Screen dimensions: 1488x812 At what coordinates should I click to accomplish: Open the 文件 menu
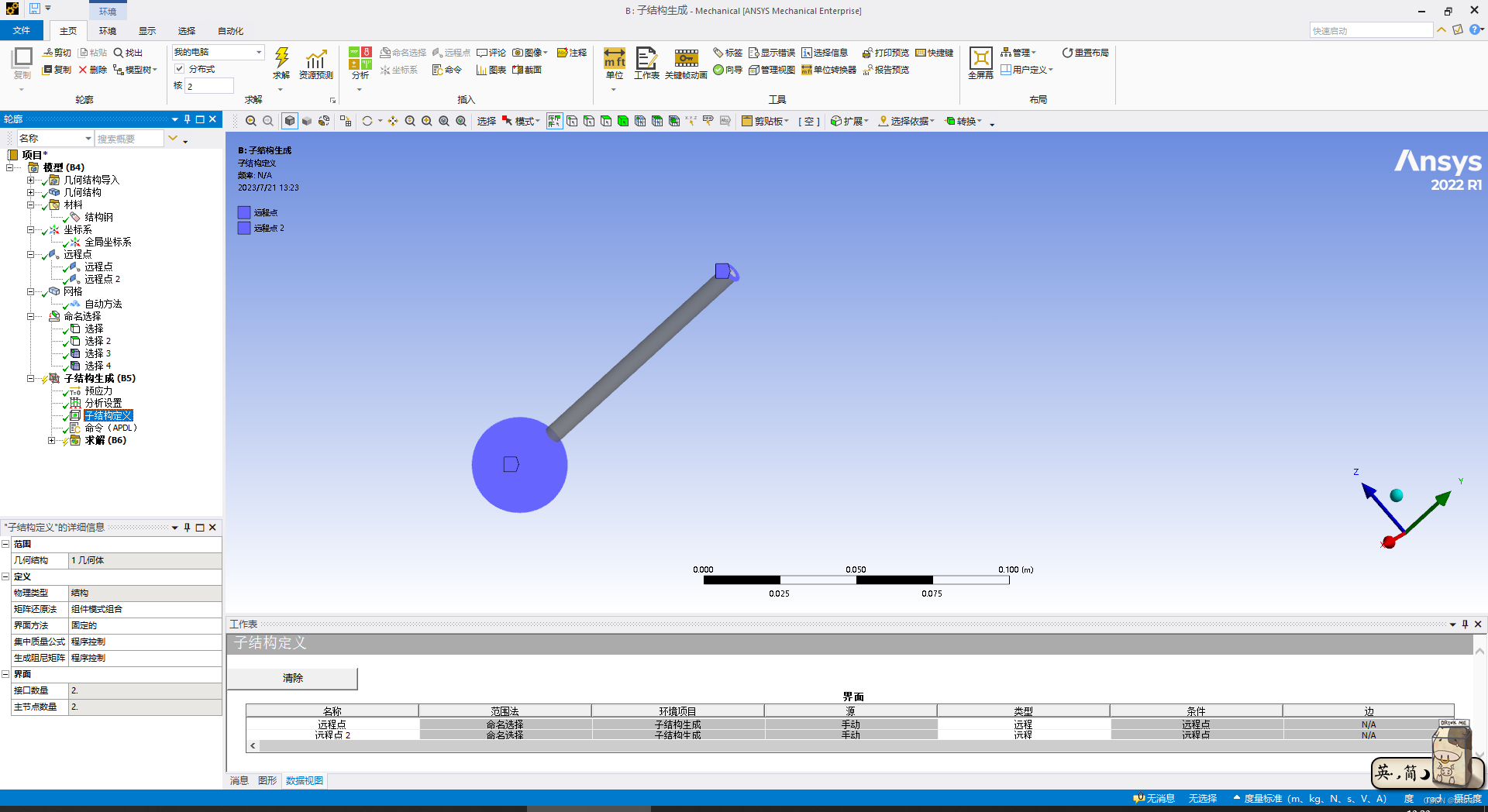pos(22,30)
